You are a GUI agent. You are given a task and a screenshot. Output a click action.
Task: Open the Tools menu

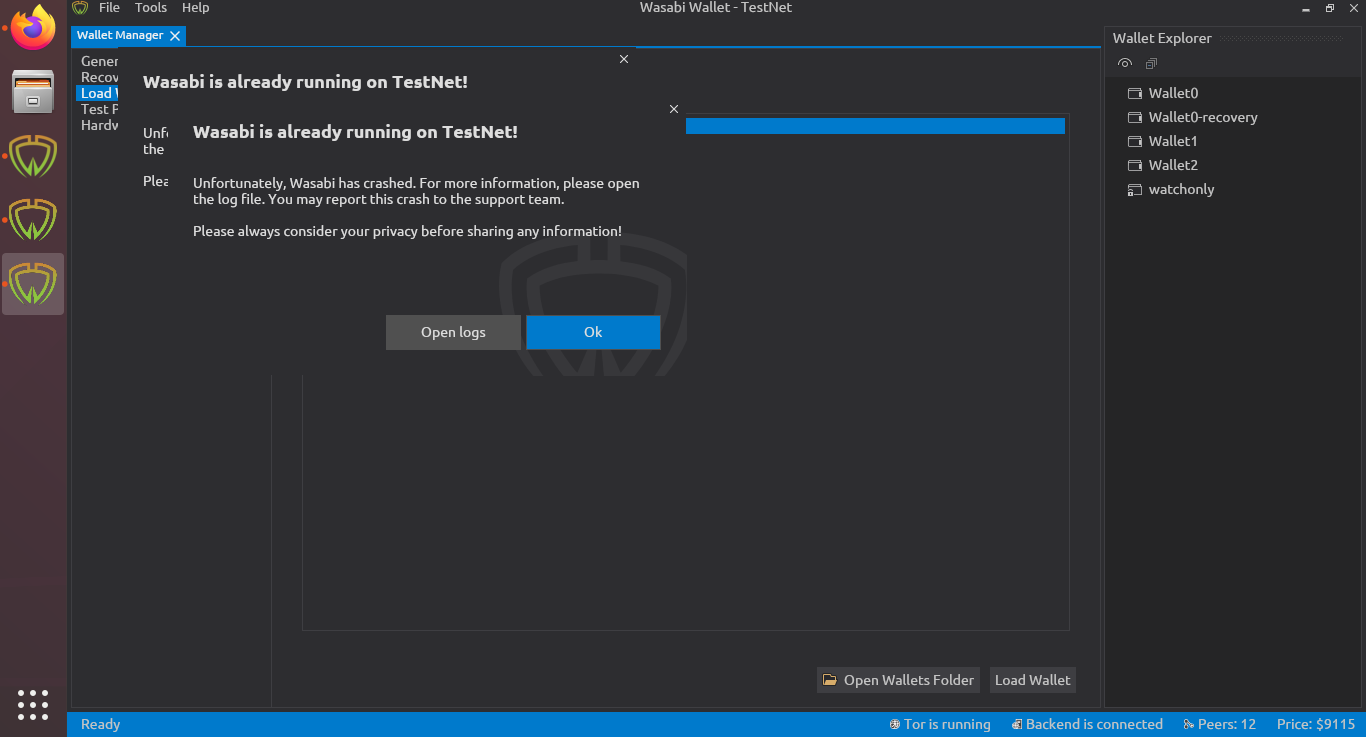[x=151, y=7]
